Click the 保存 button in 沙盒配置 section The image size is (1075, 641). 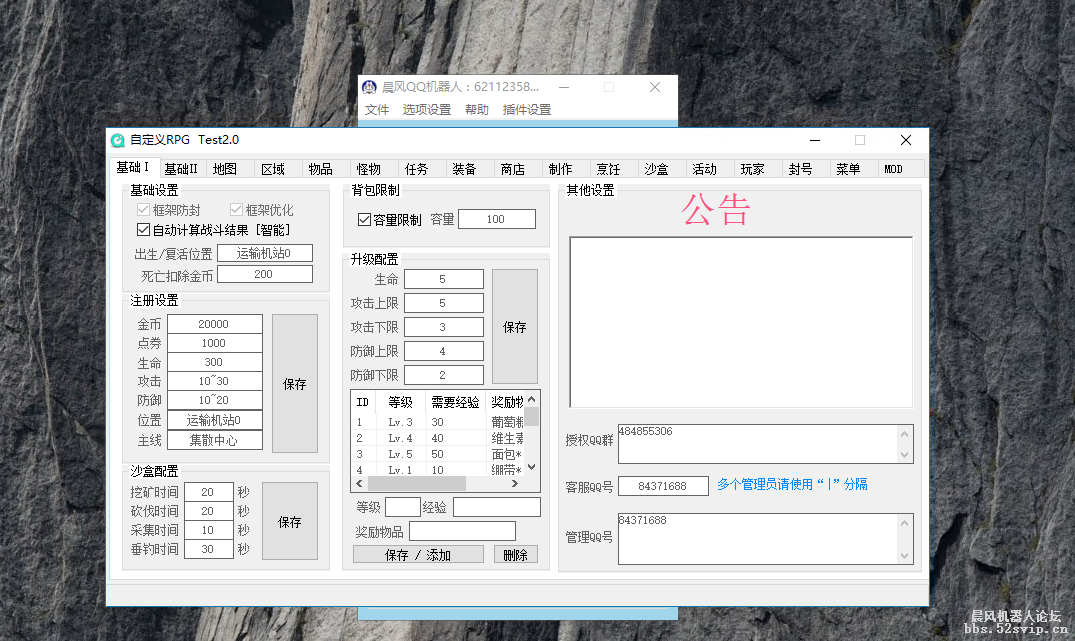click(290, 520)
